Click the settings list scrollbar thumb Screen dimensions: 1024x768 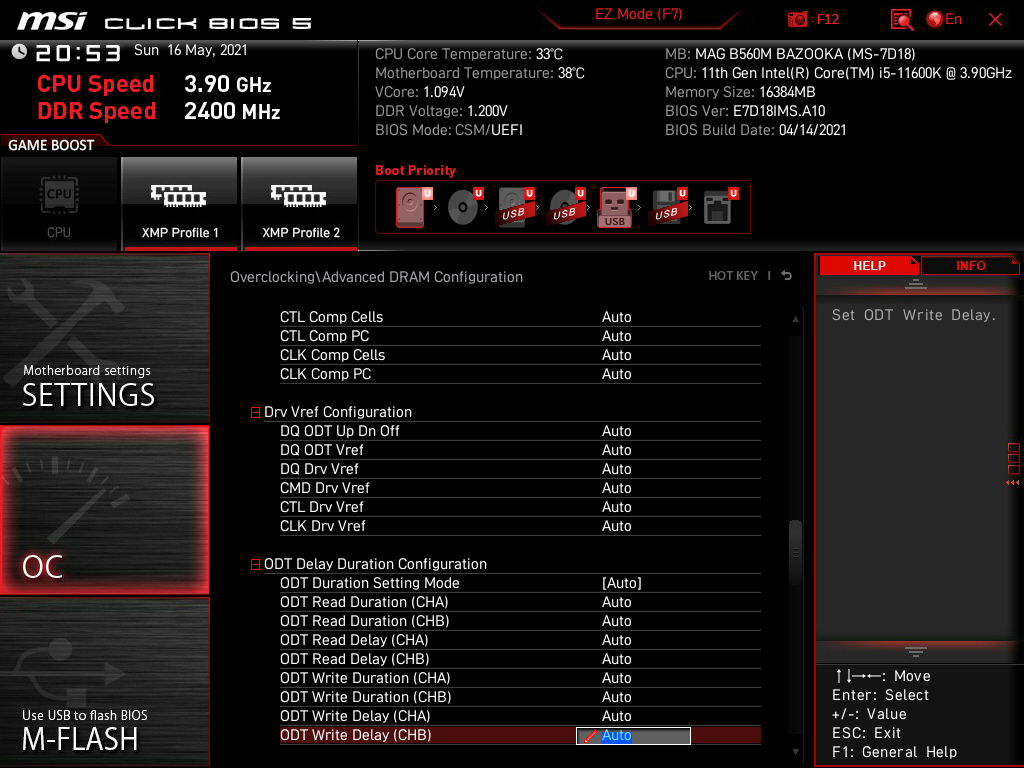coord(795,552)
